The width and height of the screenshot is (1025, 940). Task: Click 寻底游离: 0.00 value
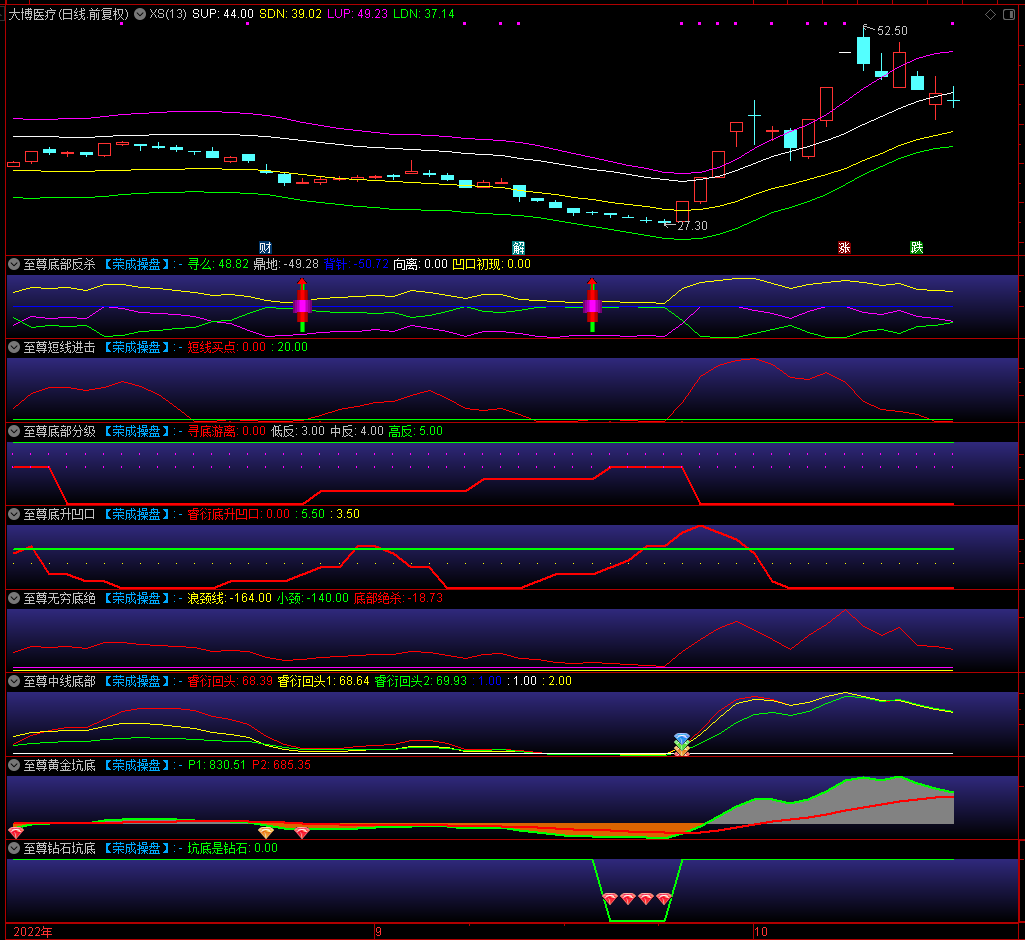(x=227, y=431)
